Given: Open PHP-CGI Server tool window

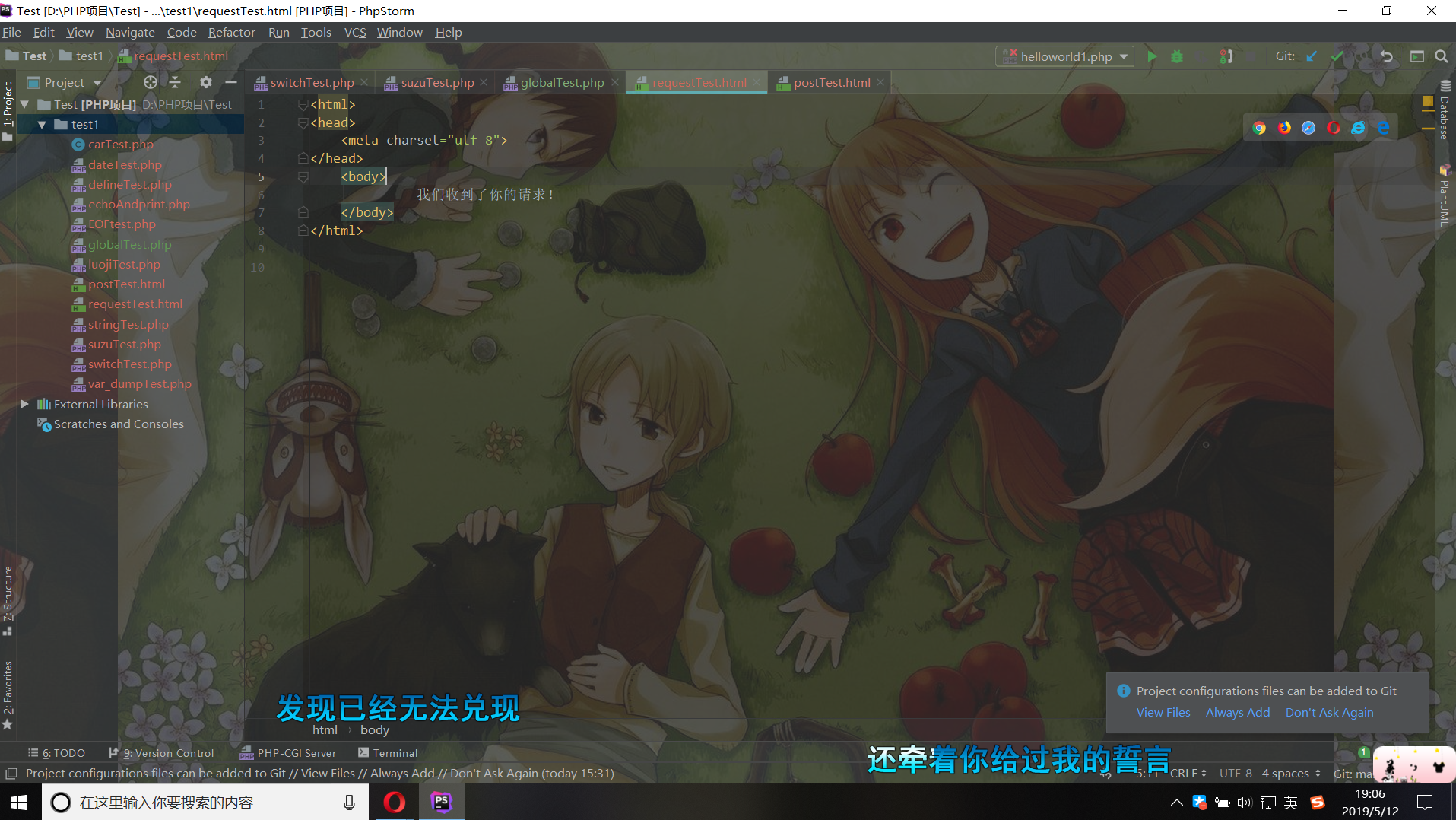Looking at the screenshot, I should tap(288, 753).
